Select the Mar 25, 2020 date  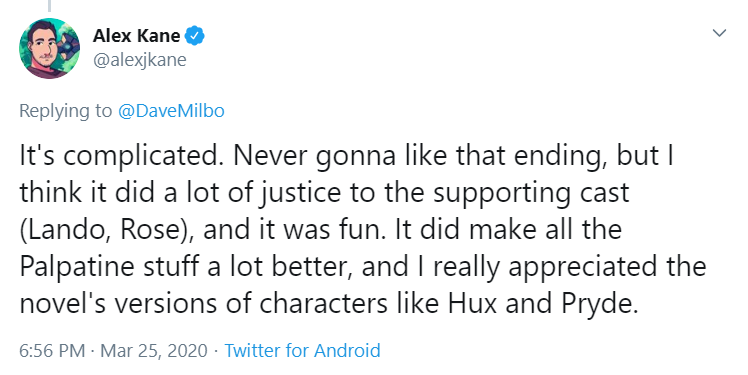(154, 351)
